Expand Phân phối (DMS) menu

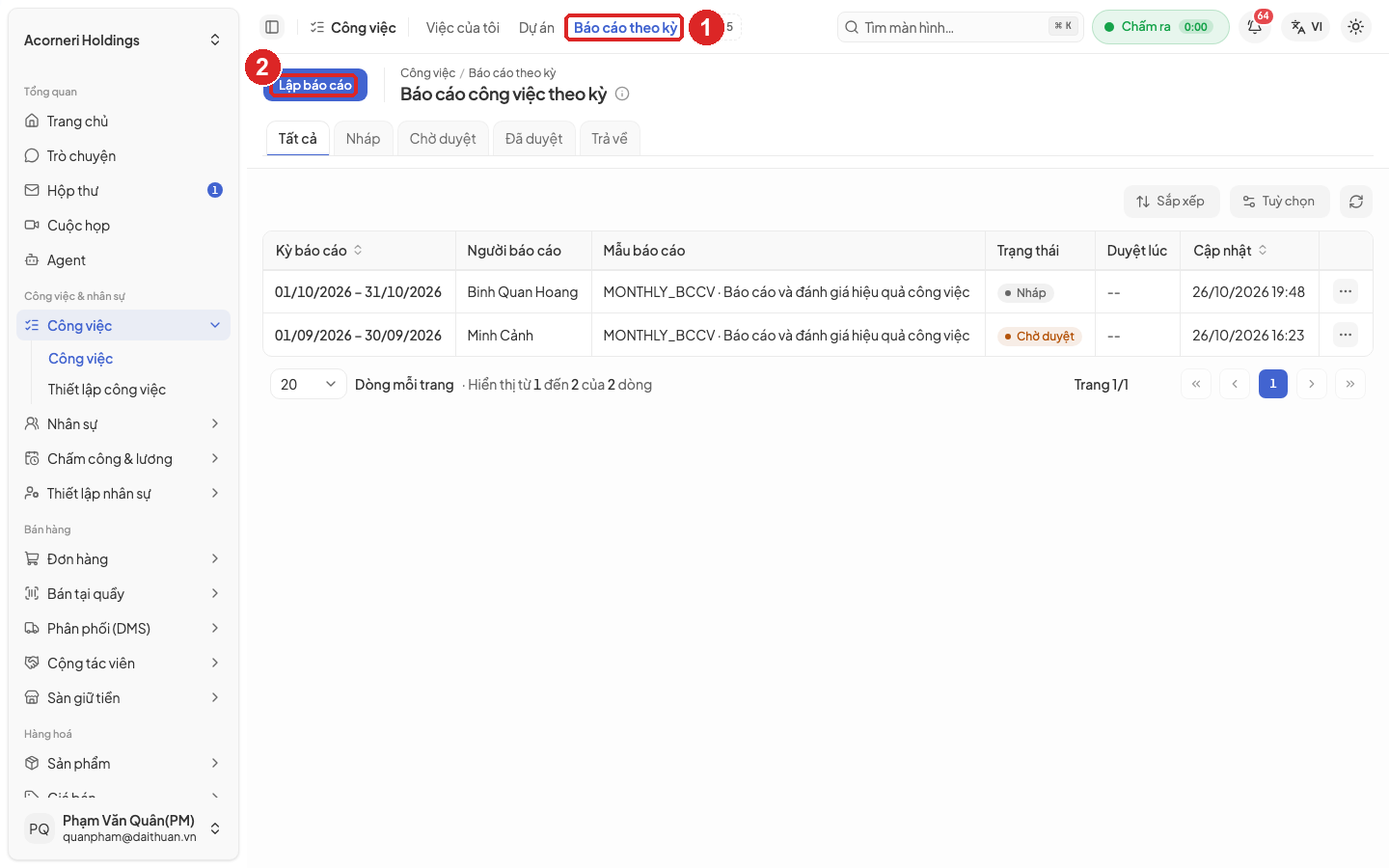point(123,629)
